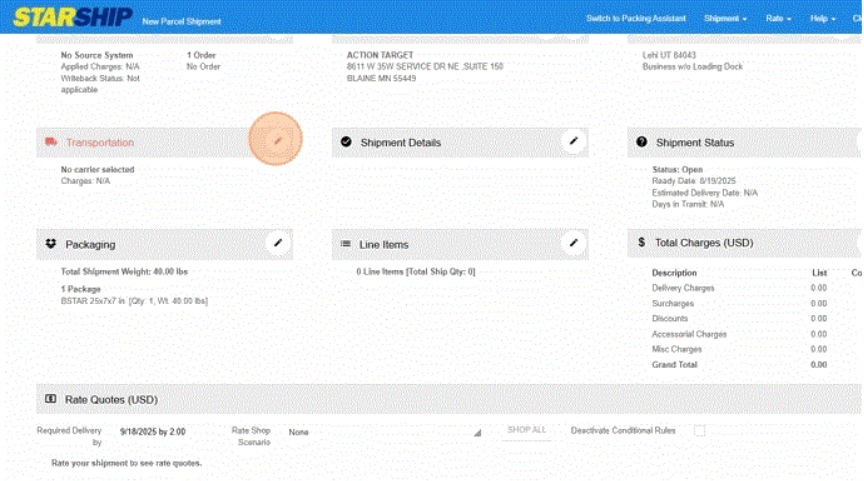Open the Rate dropdown menu
864x481 pixels.
(x=778, y=19)
